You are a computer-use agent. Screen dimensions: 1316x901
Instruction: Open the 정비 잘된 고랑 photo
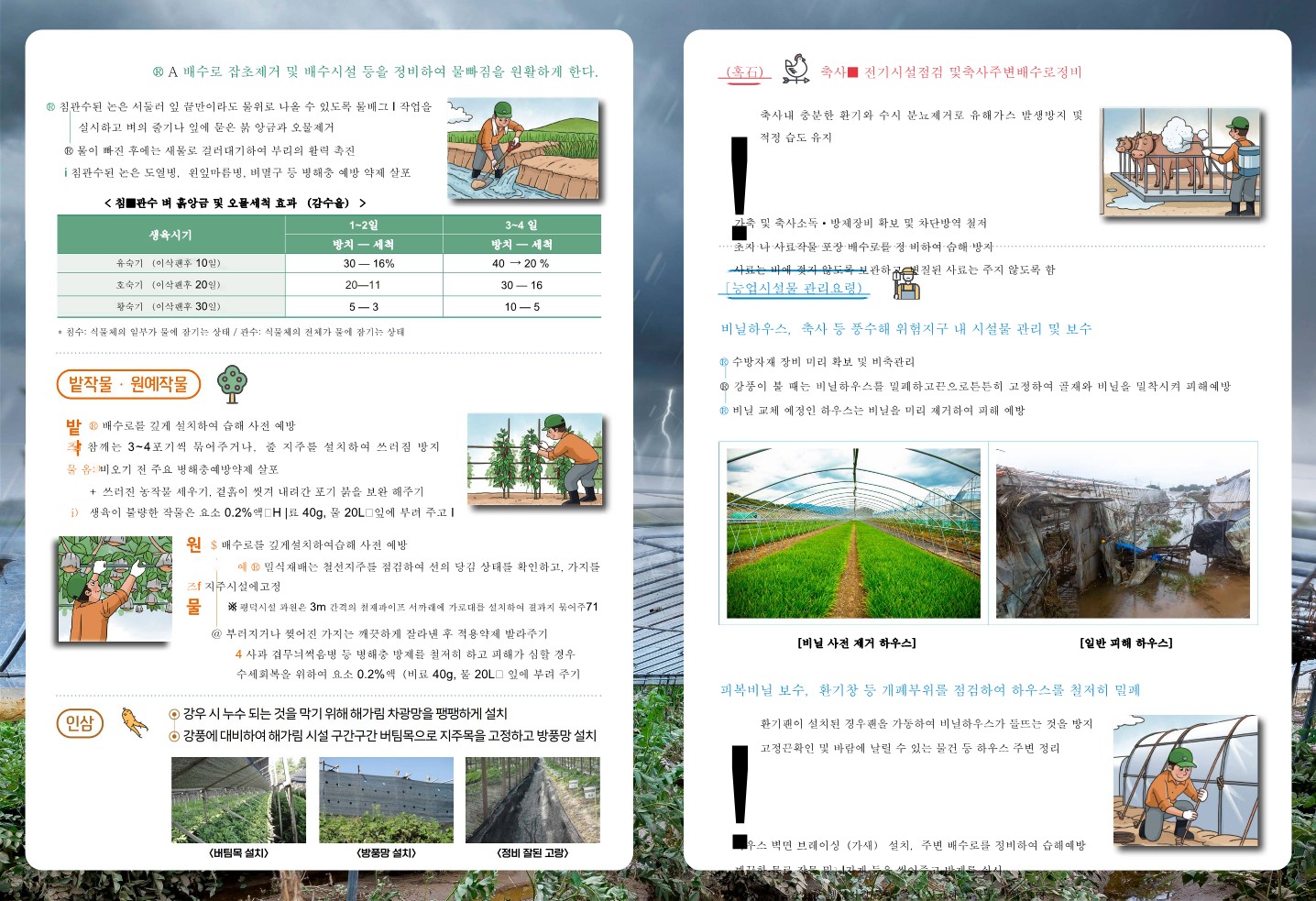(x=532, y=800)
